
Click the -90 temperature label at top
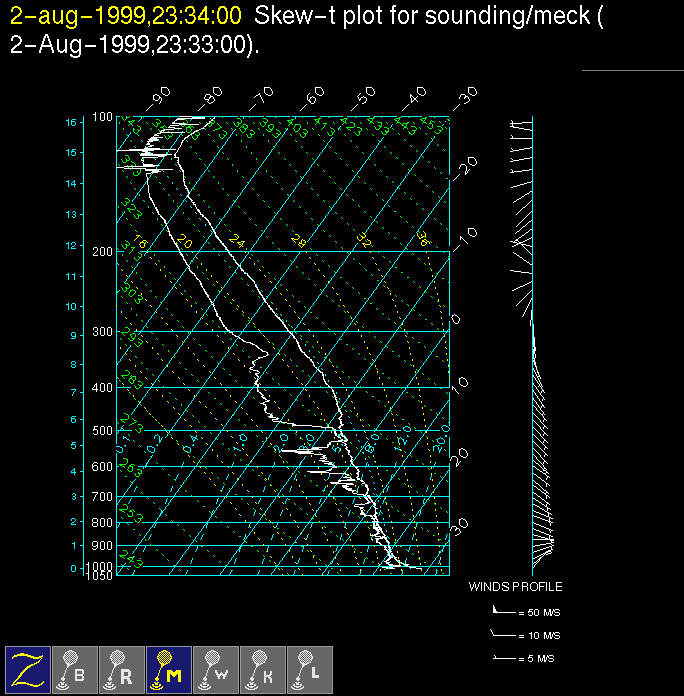tap(160, 97)
